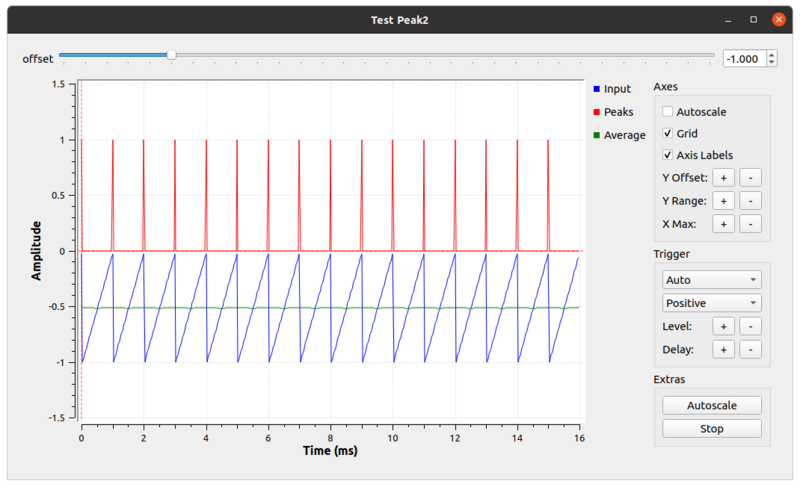Screen dimensions: 800x487
Task: Increase X Max with plus button
Action: point(723,224)
